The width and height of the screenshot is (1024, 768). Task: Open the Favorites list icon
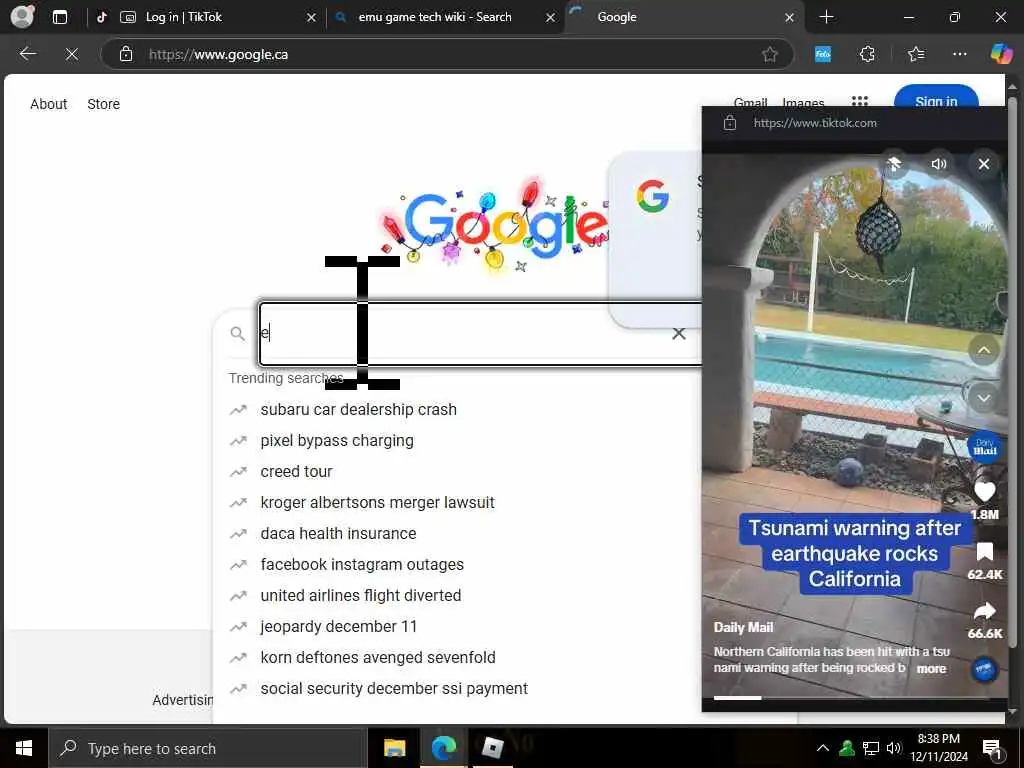[x=916, y=54]
